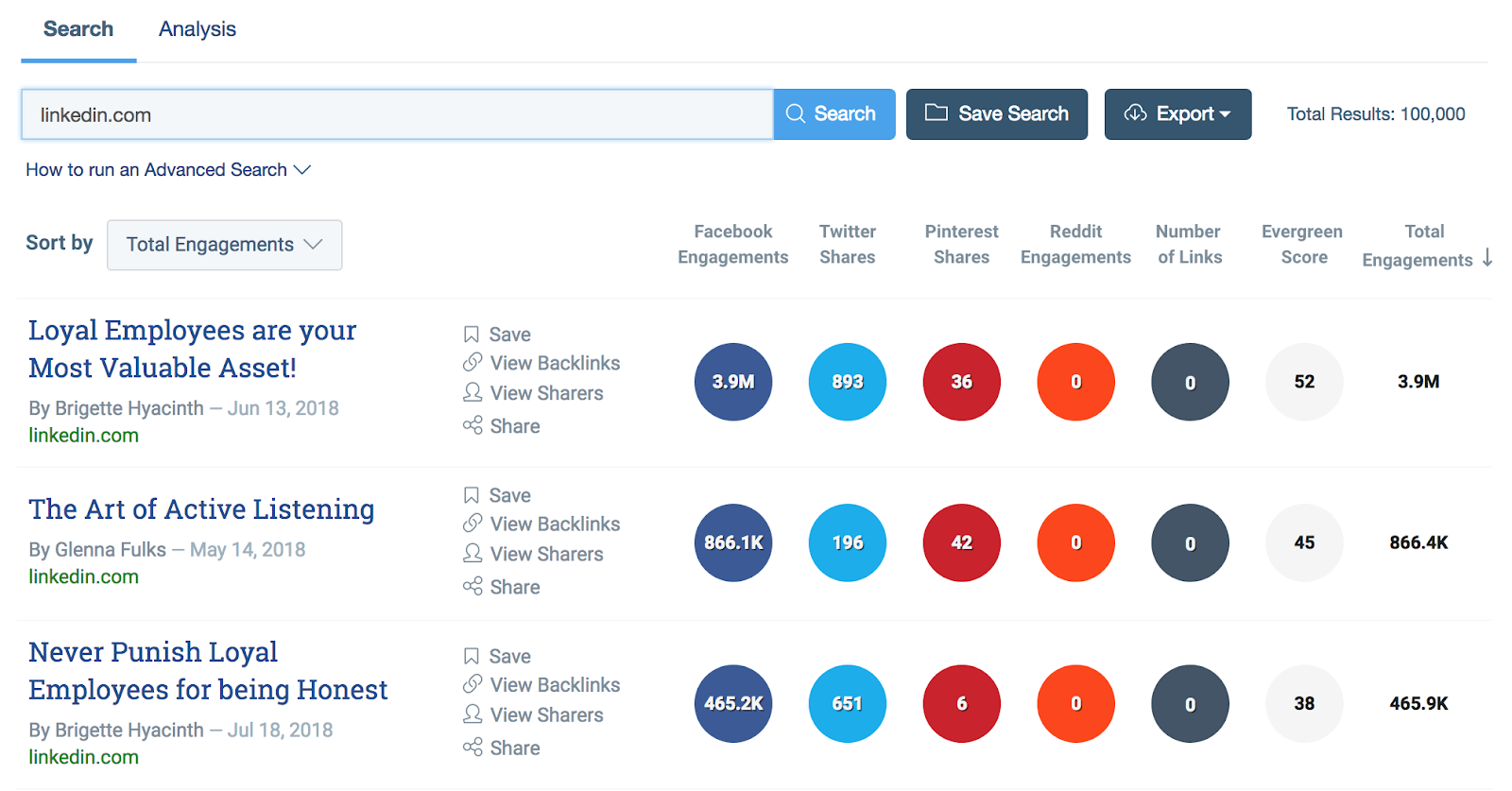Click the 196 Twitter shares circle
1512x791 pixels.
(848, 542)
